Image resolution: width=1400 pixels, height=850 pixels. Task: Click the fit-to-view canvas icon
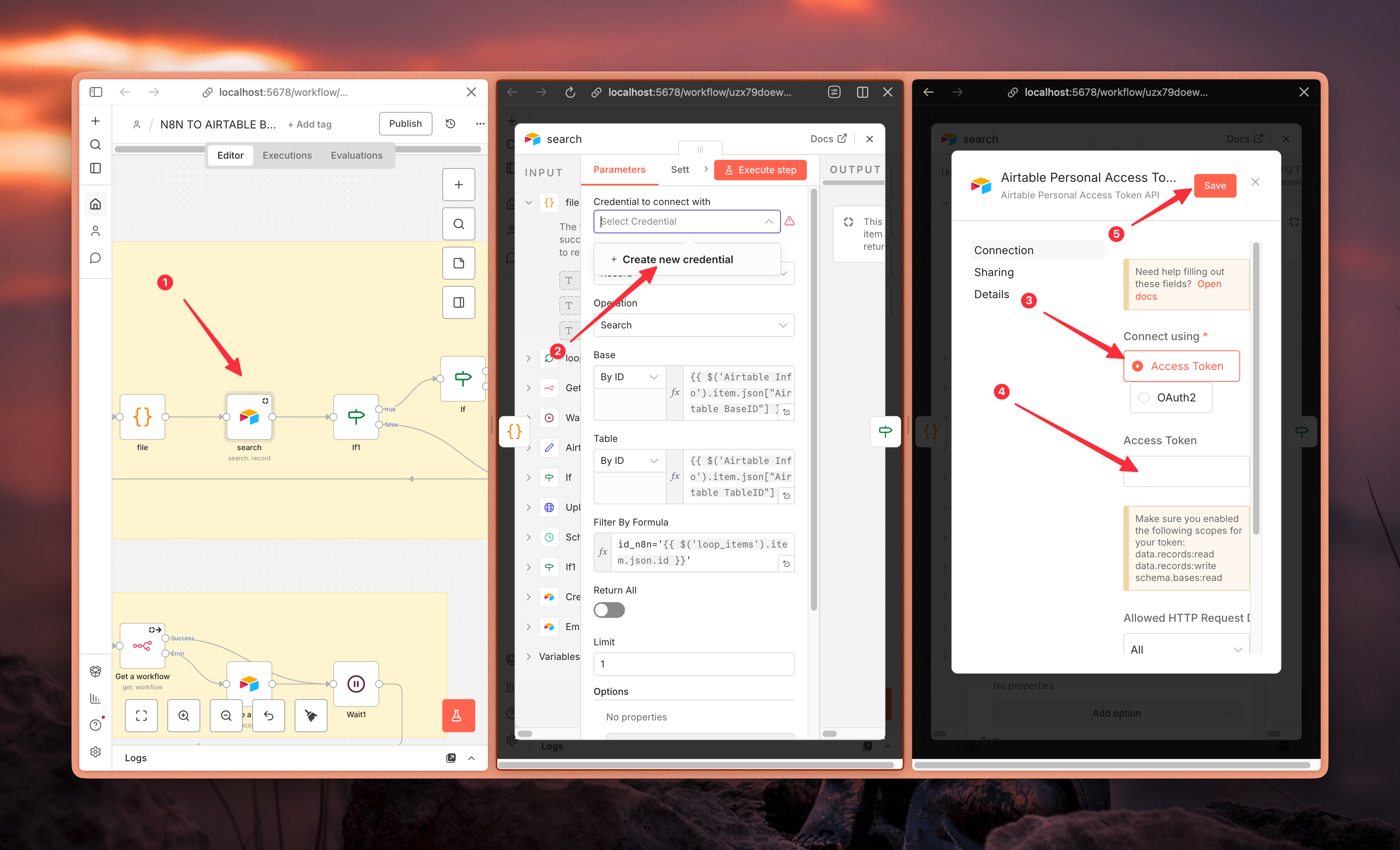tap(141, 716)
